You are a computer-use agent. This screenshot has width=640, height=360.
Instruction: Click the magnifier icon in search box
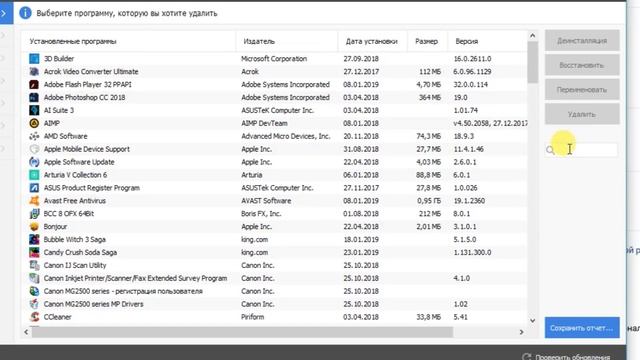click(550, 150)
